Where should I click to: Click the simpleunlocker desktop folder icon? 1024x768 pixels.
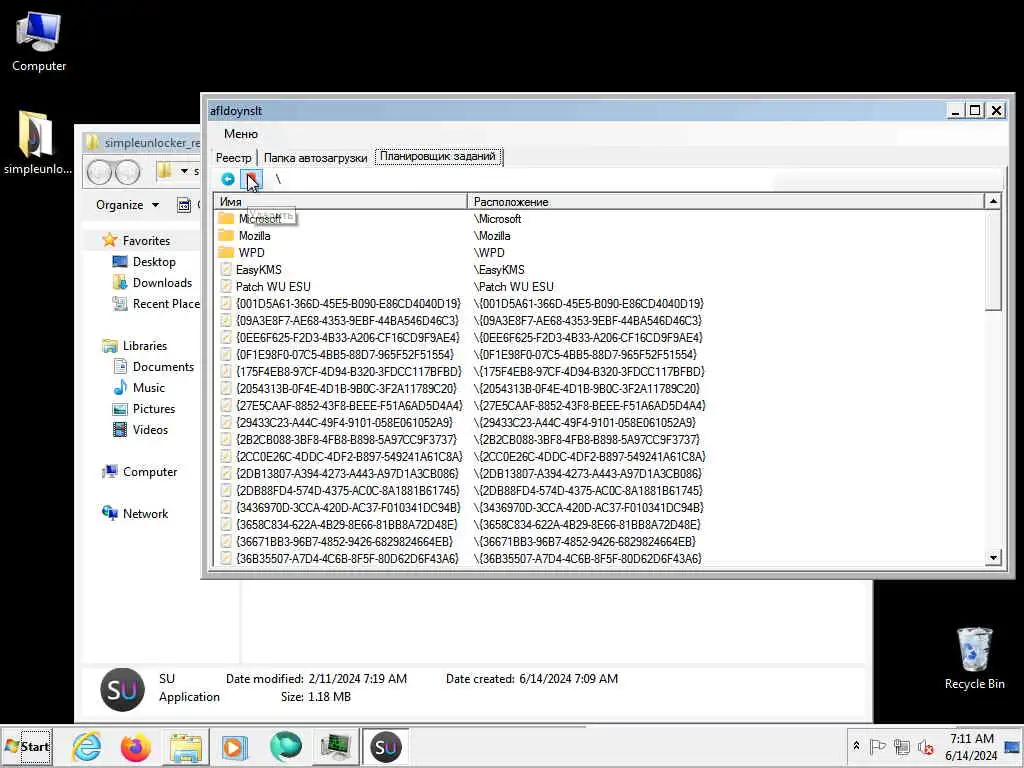pyautogui.click(x=38, y=144)
